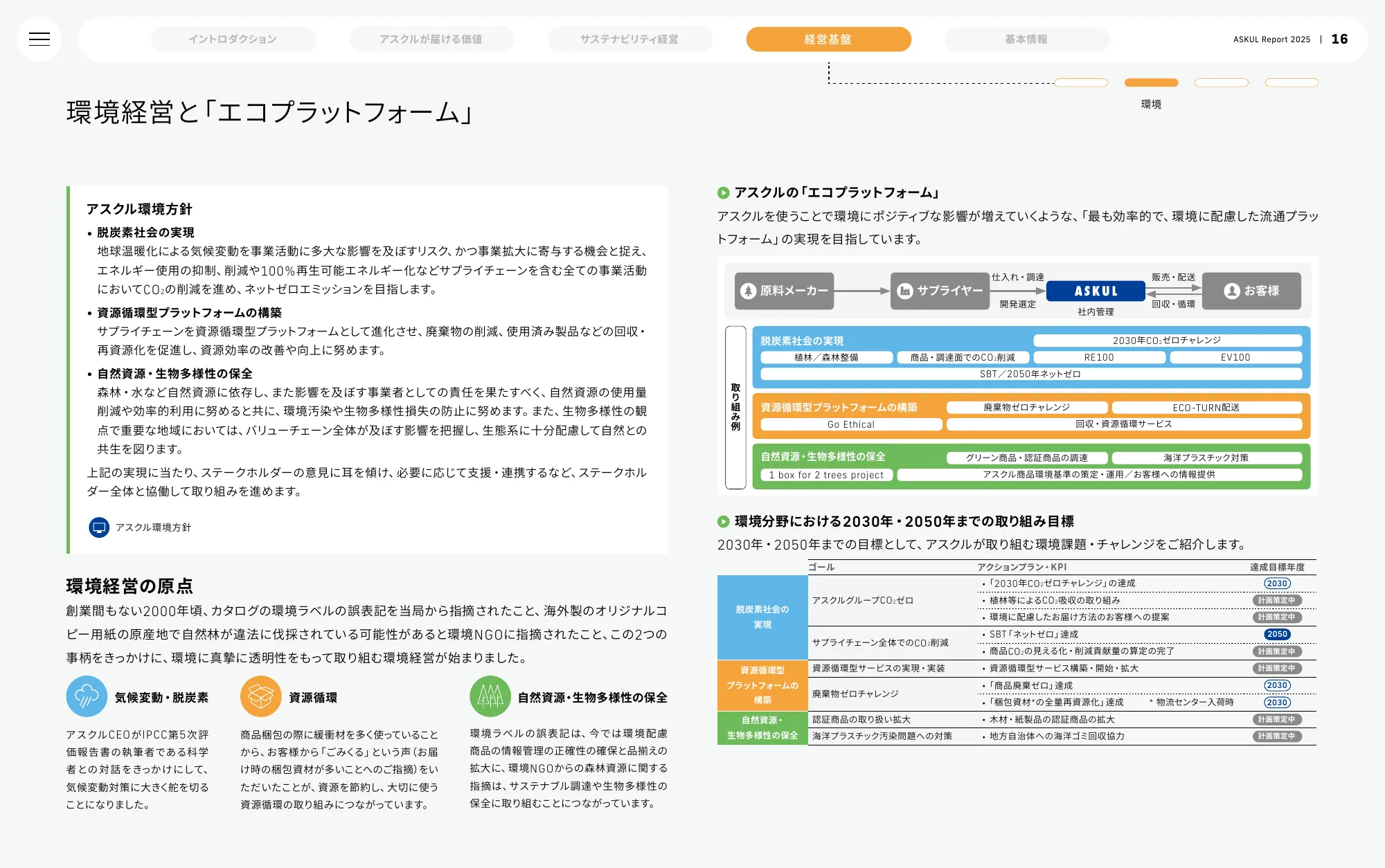Click the ECO-TURN配送 pill

click(1206, 408)
